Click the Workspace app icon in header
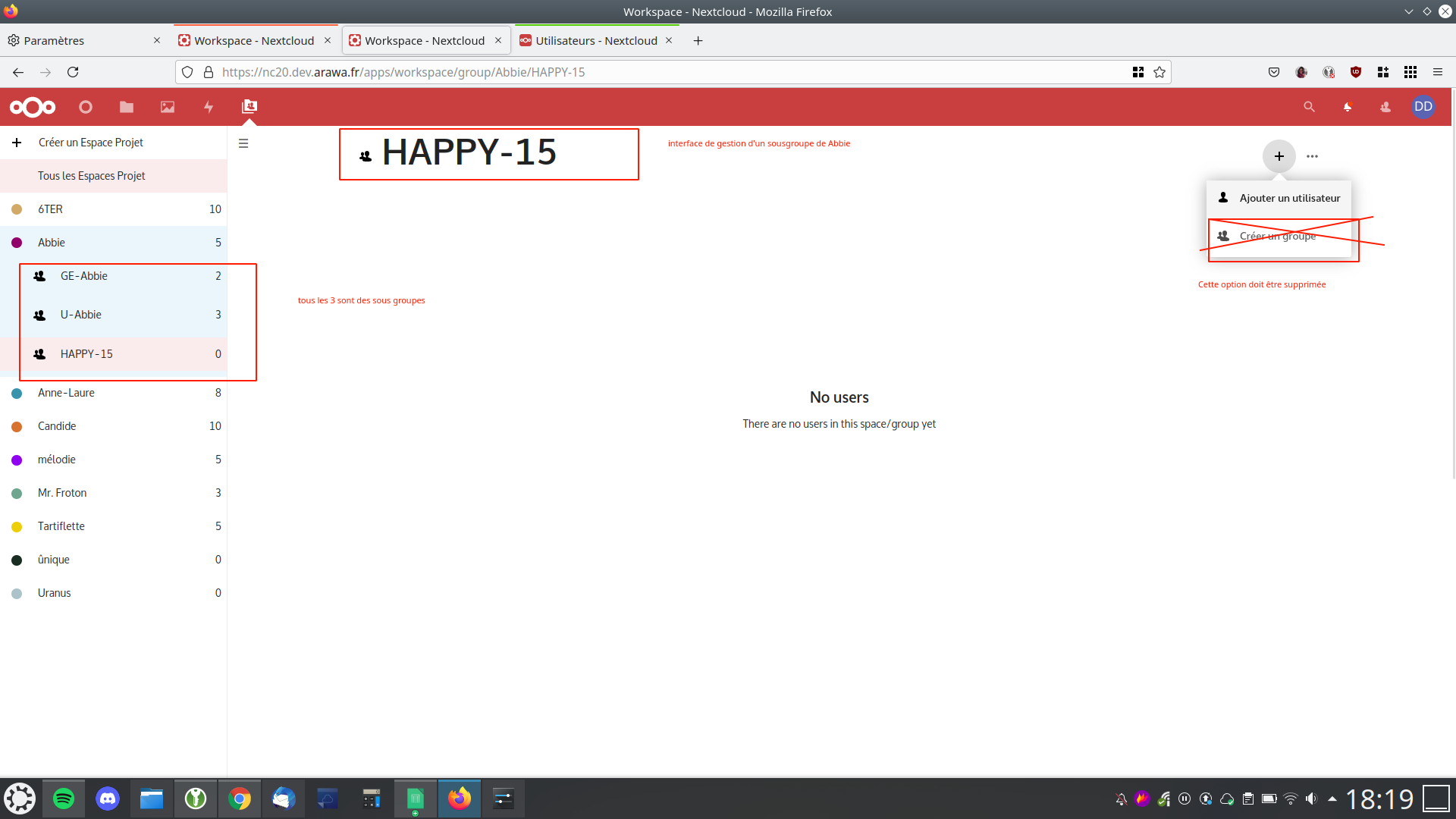Viewport: 1456px width, 819px height. pyautogui.click(x=249, y=107)
